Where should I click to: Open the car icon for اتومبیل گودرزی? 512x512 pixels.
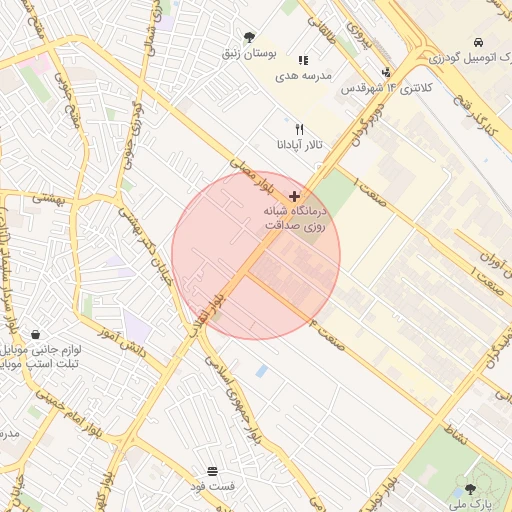pos(478,42)
